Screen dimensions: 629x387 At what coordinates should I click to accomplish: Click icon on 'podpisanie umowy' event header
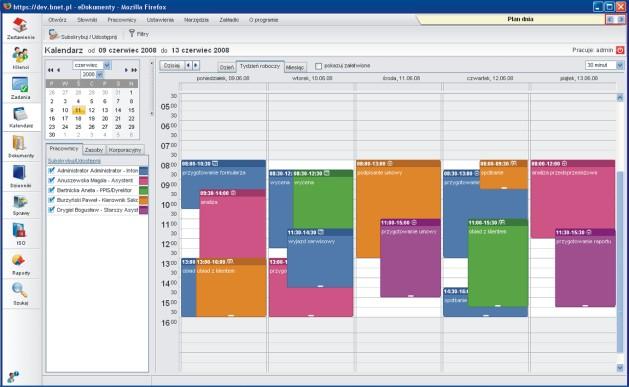tap(390, 164)
